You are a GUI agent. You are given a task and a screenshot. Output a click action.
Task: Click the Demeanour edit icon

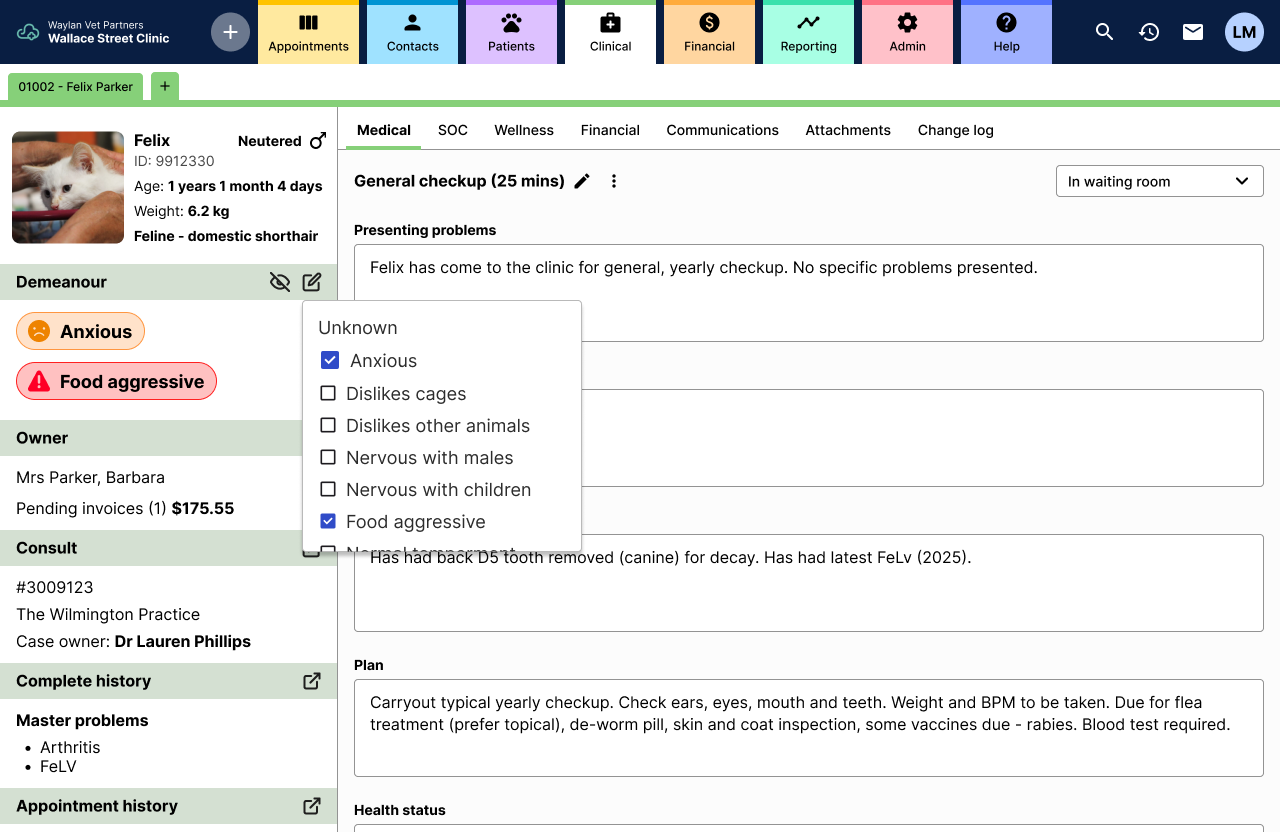tap(312, 282)
